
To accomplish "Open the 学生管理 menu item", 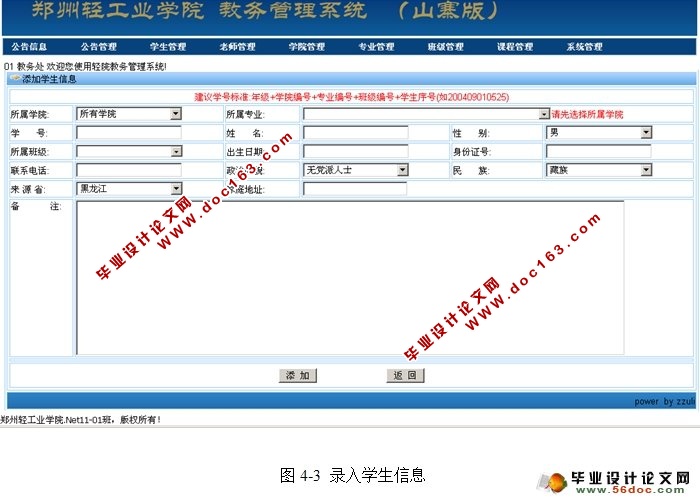I will [168, 47].
